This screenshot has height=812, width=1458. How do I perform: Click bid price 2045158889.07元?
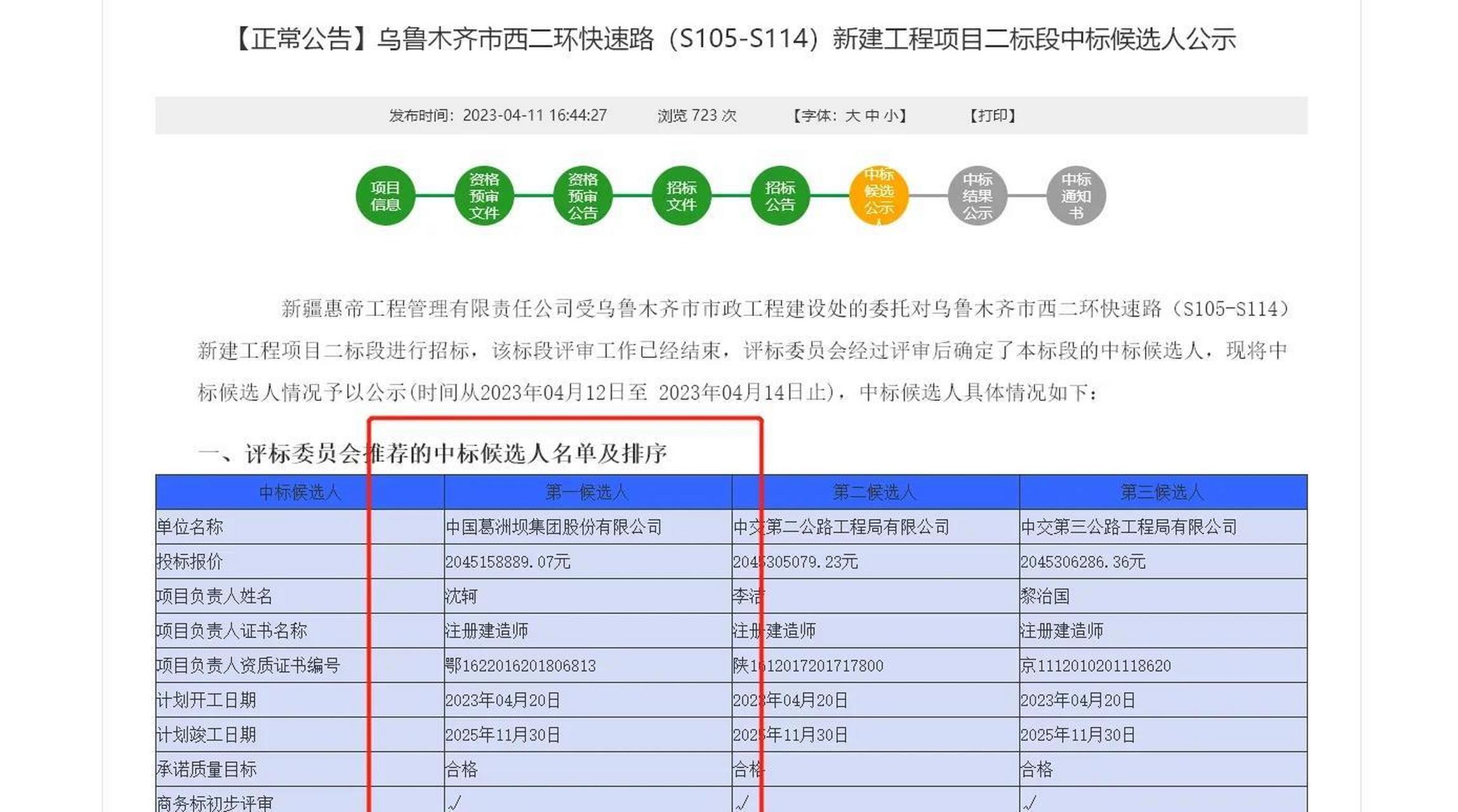pyautogui.click(x=508, y=561)
